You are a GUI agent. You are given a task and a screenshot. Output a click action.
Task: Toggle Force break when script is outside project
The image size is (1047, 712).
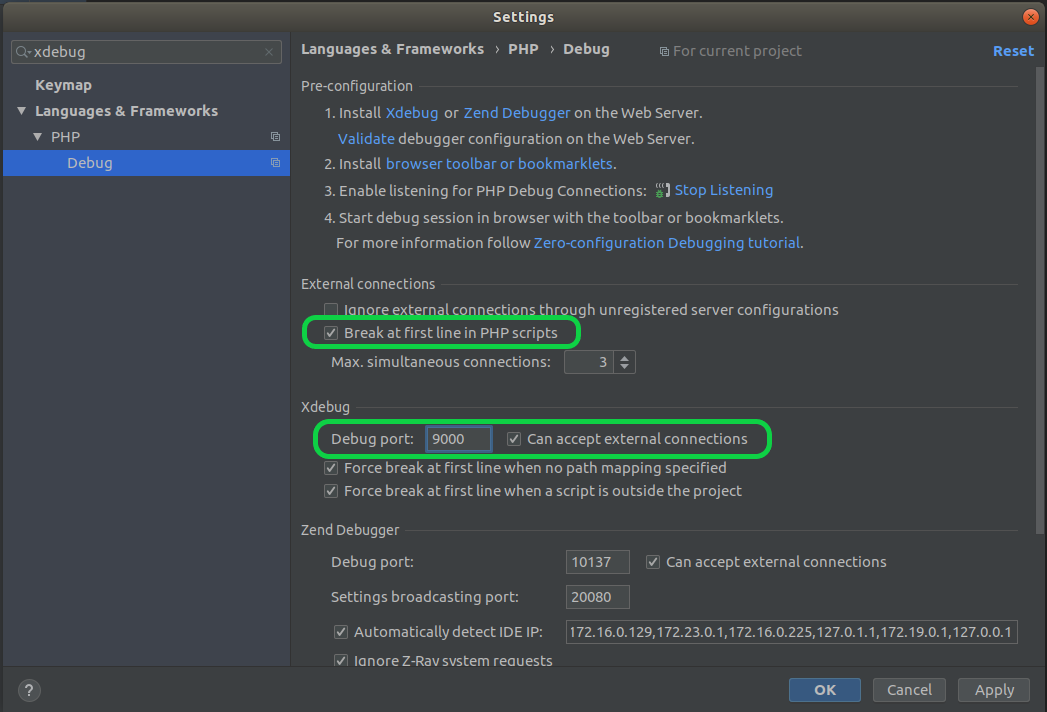click(331, 491)
